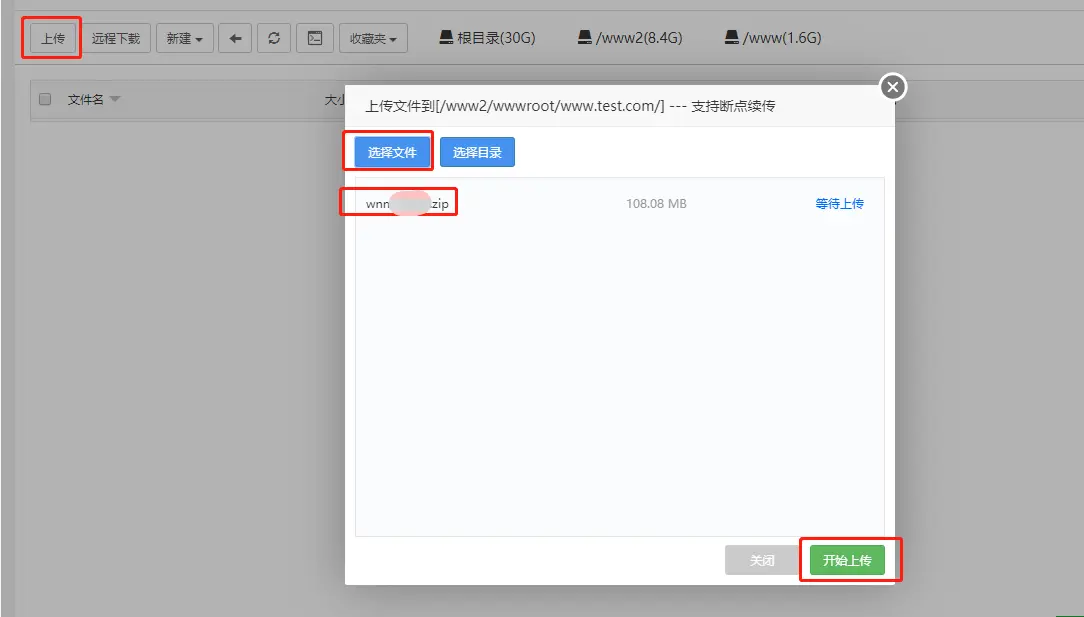
Task: Close upload dialog with the X icon
Action: [x=893, y=88]
